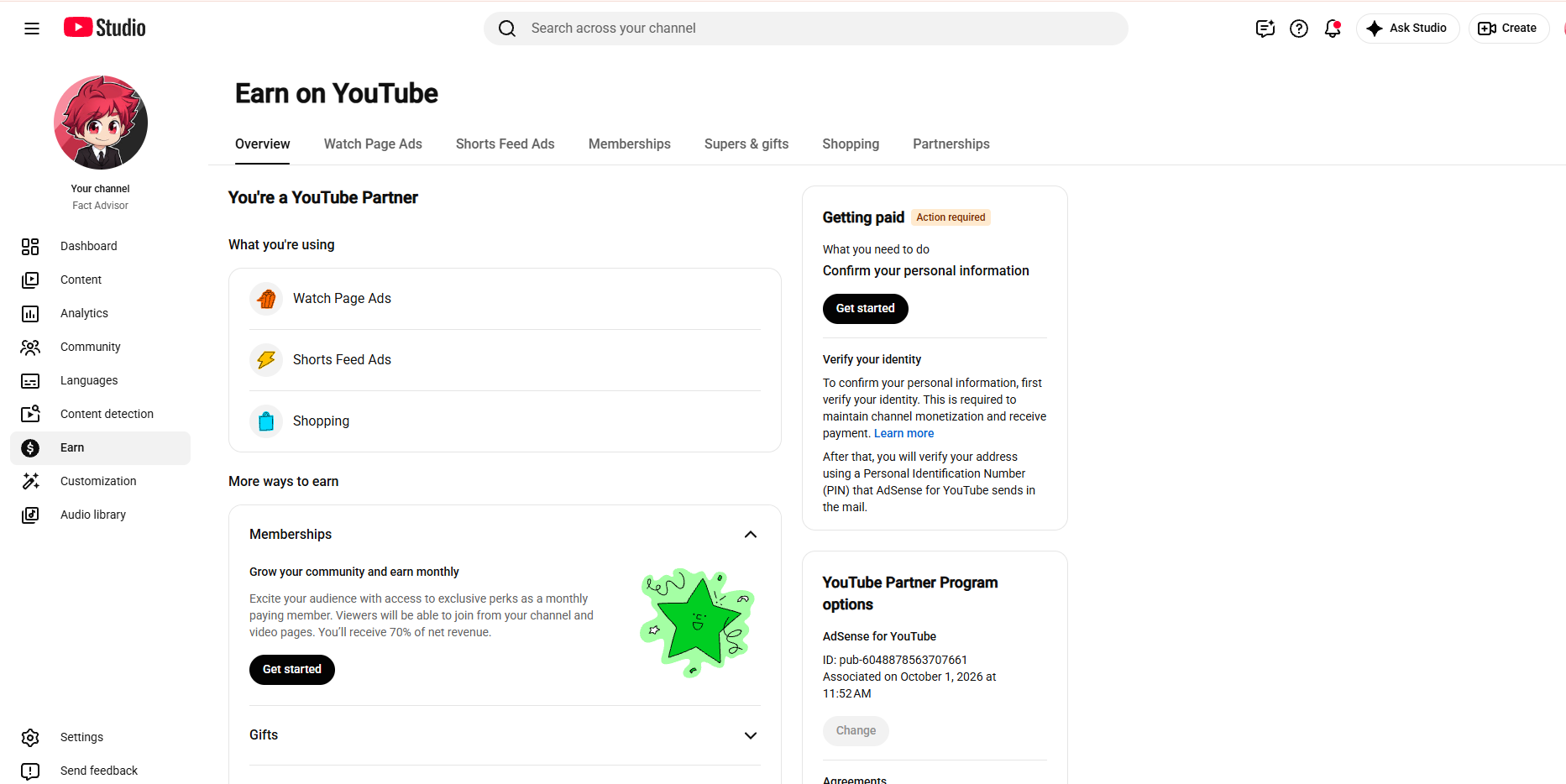Viewport: 1566px width, 784px height.
Task: Open the notifications bell
Action: 1333,29
